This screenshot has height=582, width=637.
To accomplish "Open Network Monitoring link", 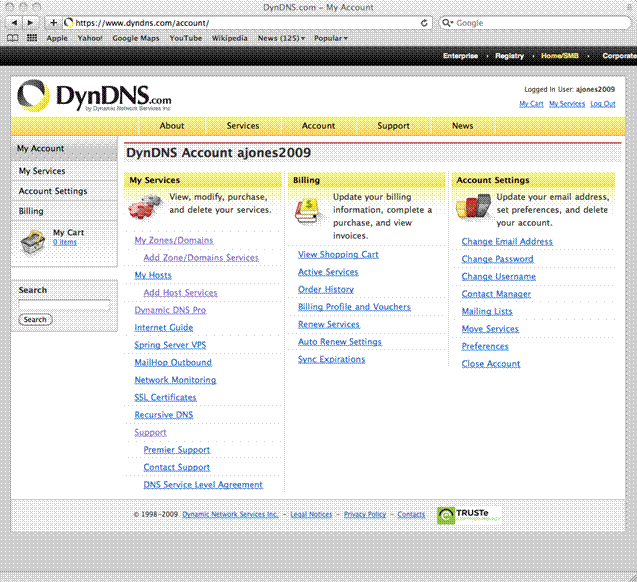I will point(176,380).
